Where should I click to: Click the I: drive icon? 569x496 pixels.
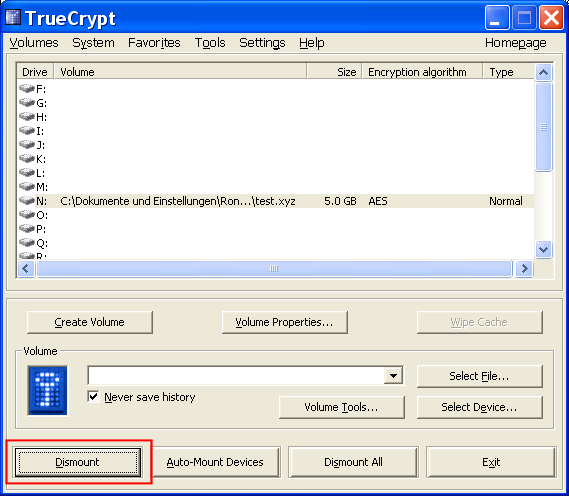point(27,130)
